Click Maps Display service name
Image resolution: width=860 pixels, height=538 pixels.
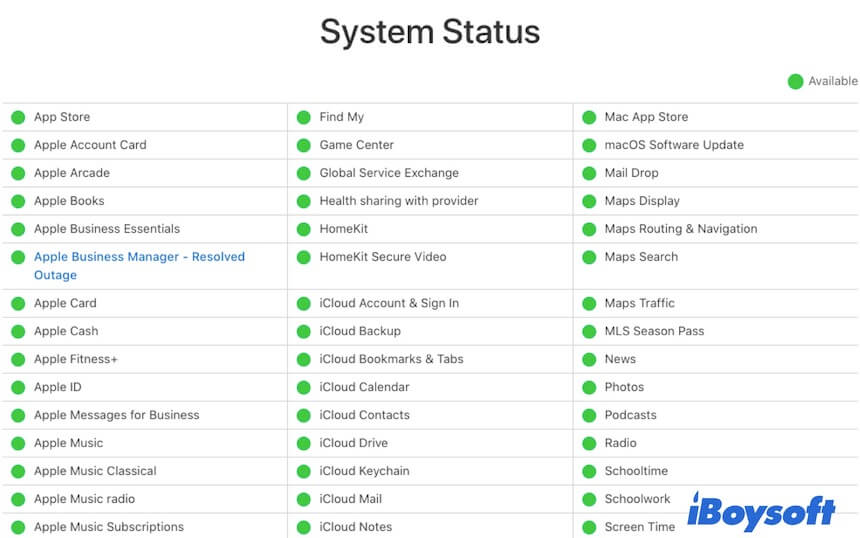click(642, 201)
